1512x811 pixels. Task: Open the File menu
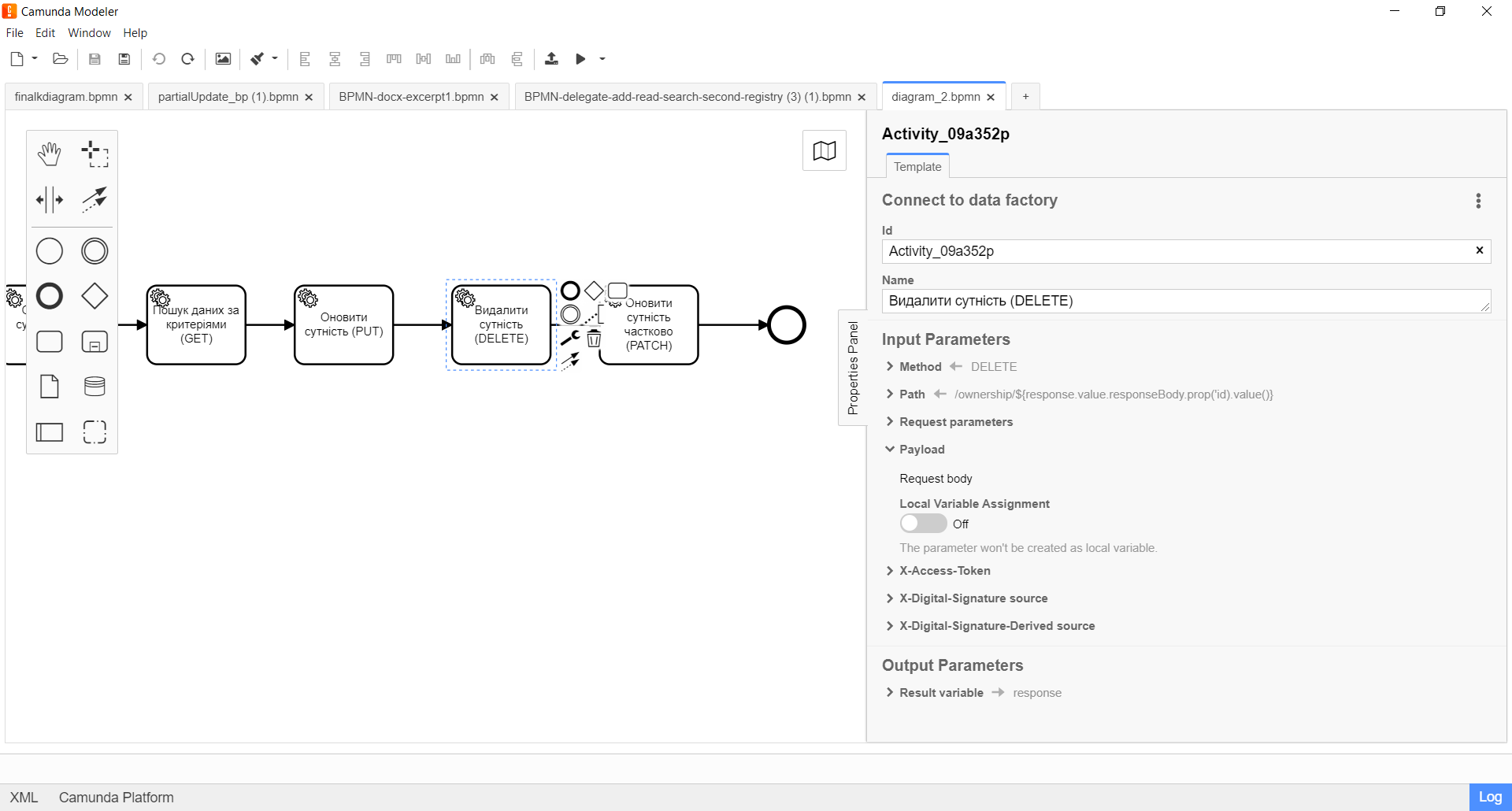click(x=15, y=33)
